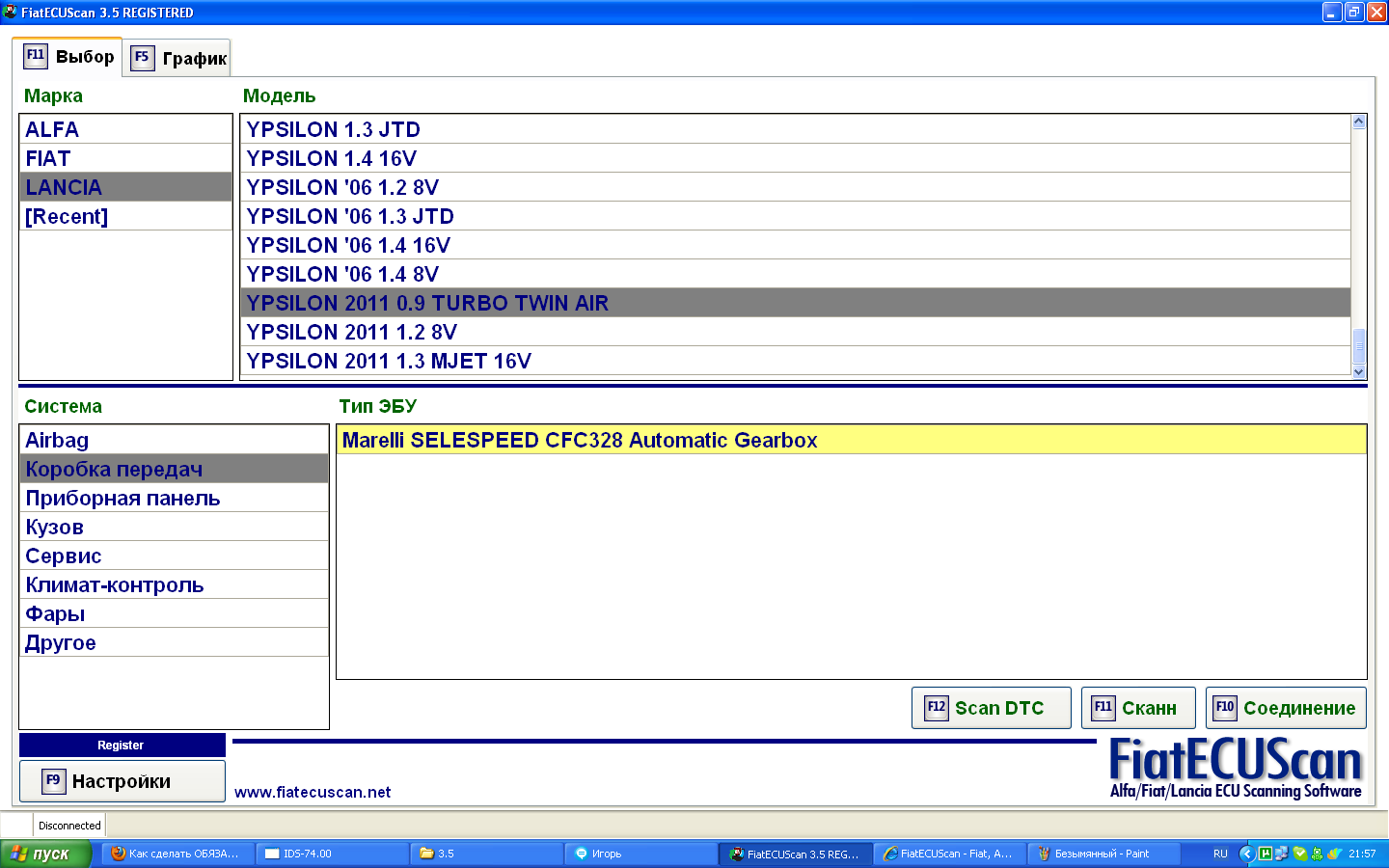Select Marelli SELESPEED CFC328 Automatic Gearbox ECU
Image resolution: width=1389 pixels, height=868 pixels.
[x=852, y=440]
